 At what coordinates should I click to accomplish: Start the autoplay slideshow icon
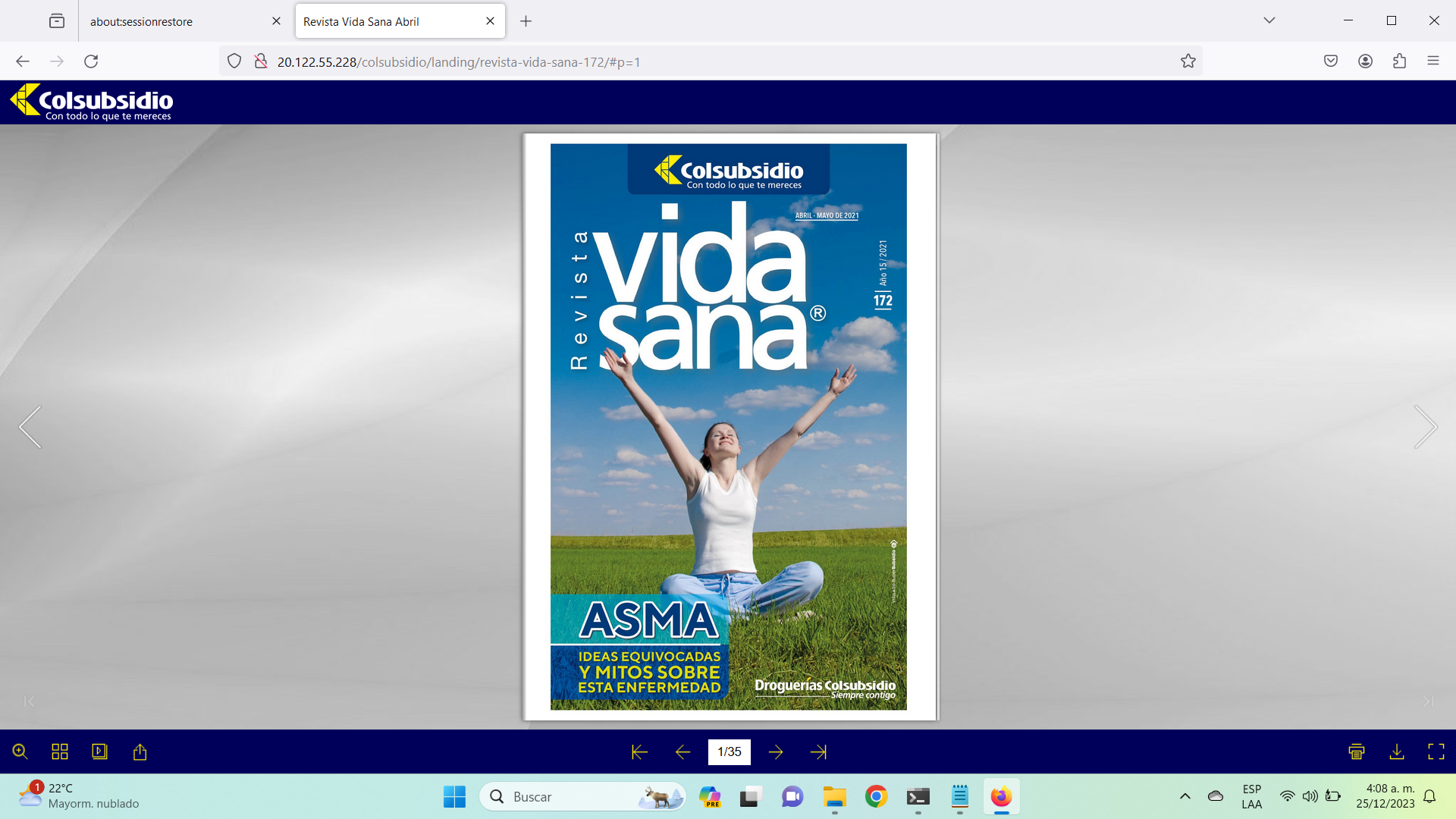coord(99,752)
